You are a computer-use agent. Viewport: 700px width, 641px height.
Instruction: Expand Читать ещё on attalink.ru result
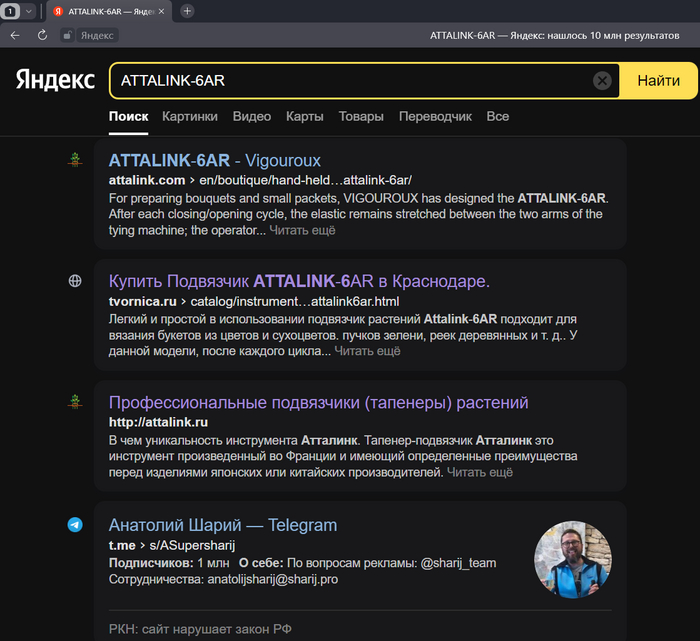(x=480, y=472)
